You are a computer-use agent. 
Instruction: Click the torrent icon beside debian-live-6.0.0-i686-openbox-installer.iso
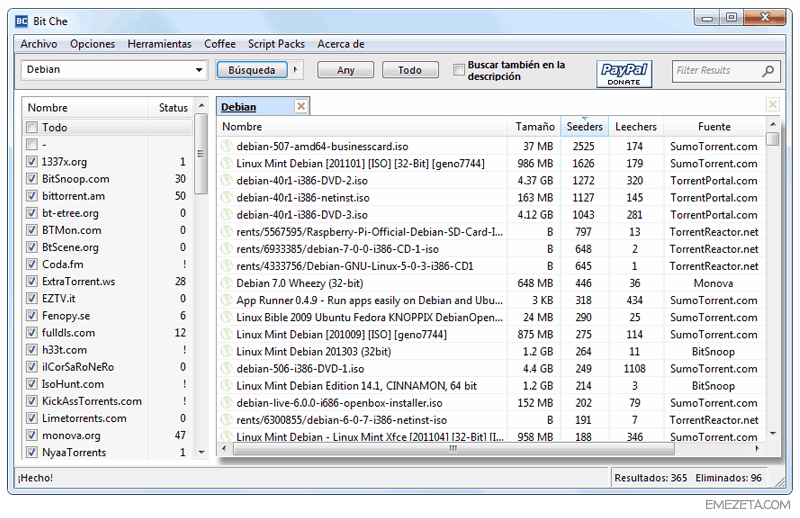click(x=227, y=403)
